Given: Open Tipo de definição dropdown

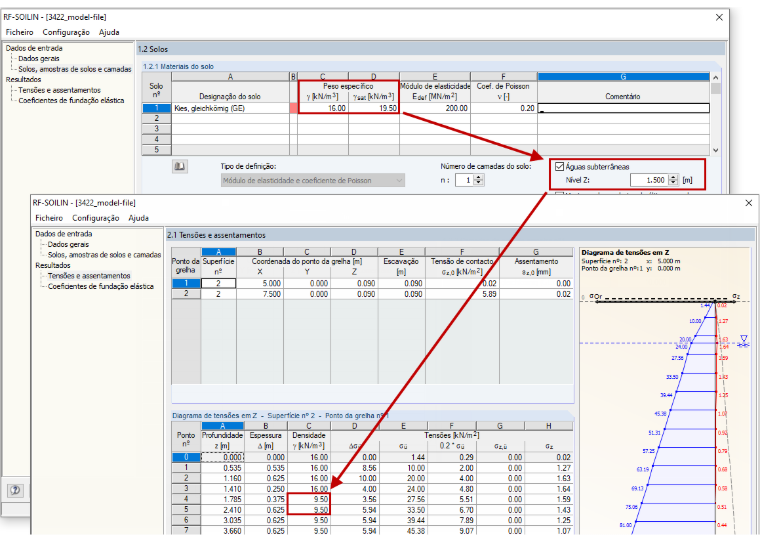Looking at the screenshot, I should click(313, 180).
